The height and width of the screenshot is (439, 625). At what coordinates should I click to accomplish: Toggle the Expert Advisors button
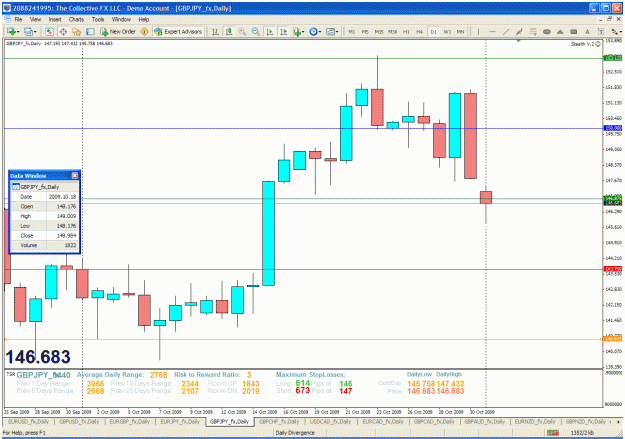178,31
